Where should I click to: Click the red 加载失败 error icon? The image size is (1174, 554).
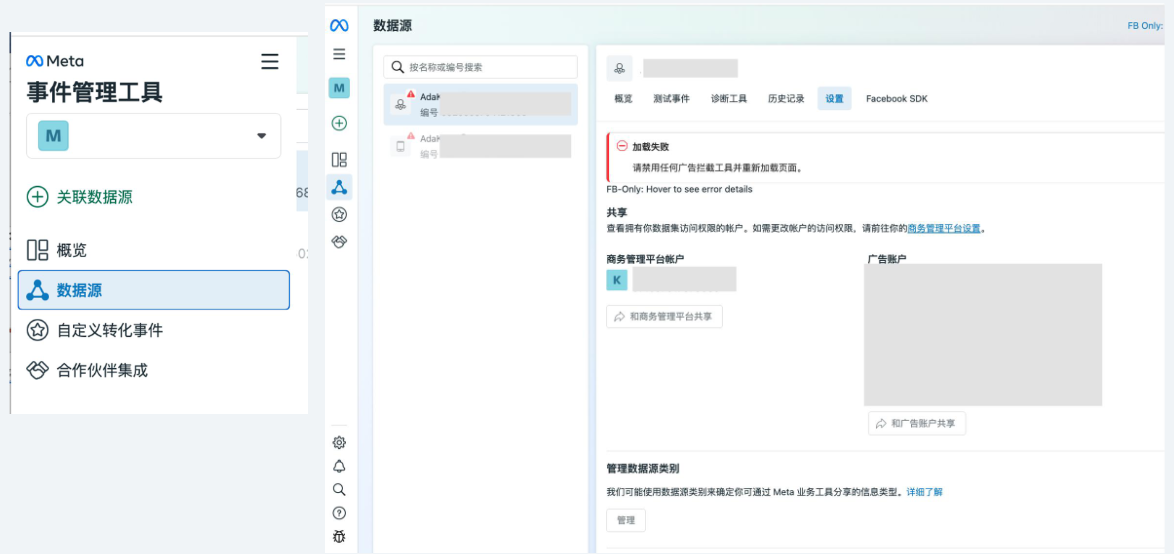(621, 146)
